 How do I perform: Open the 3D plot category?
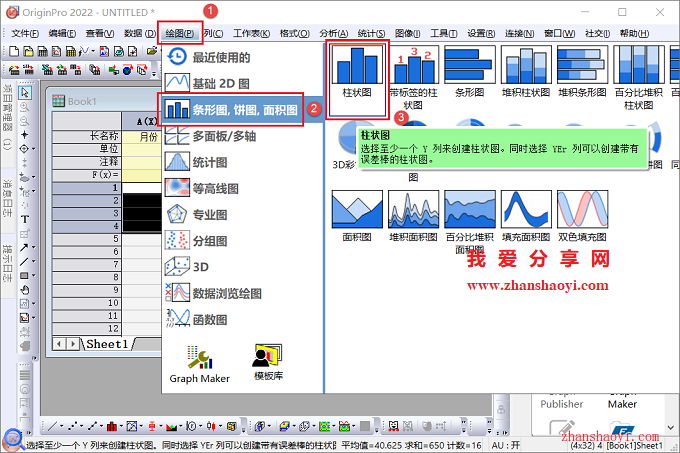[x=242, y=267]
